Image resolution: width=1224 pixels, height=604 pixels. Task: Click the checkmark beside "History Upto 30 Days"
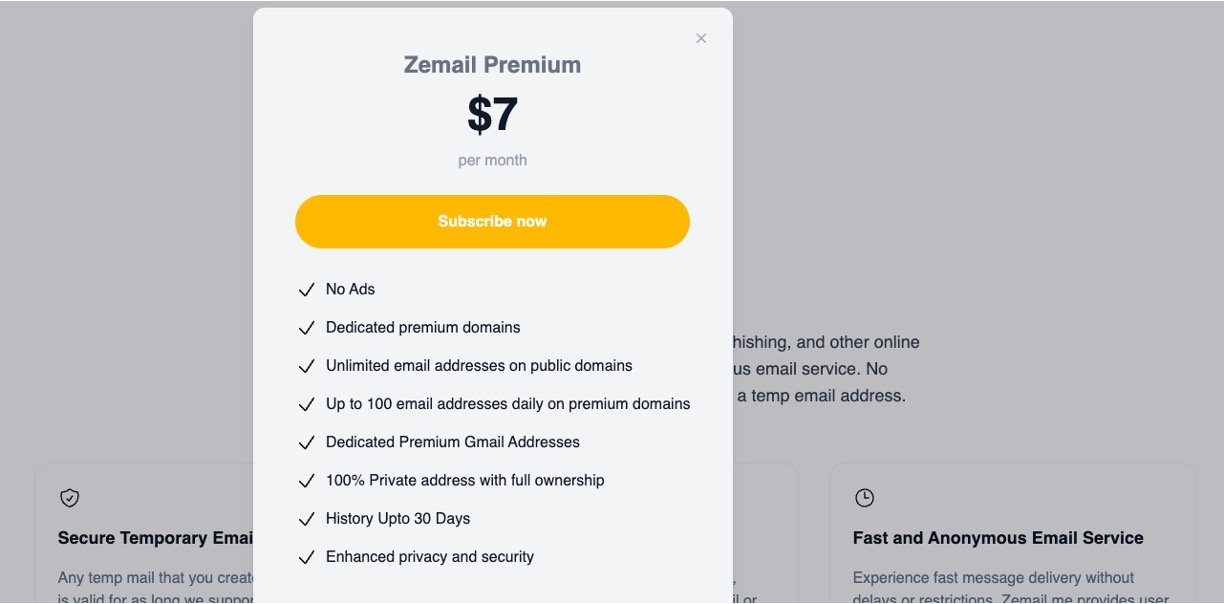coord(307,518)
